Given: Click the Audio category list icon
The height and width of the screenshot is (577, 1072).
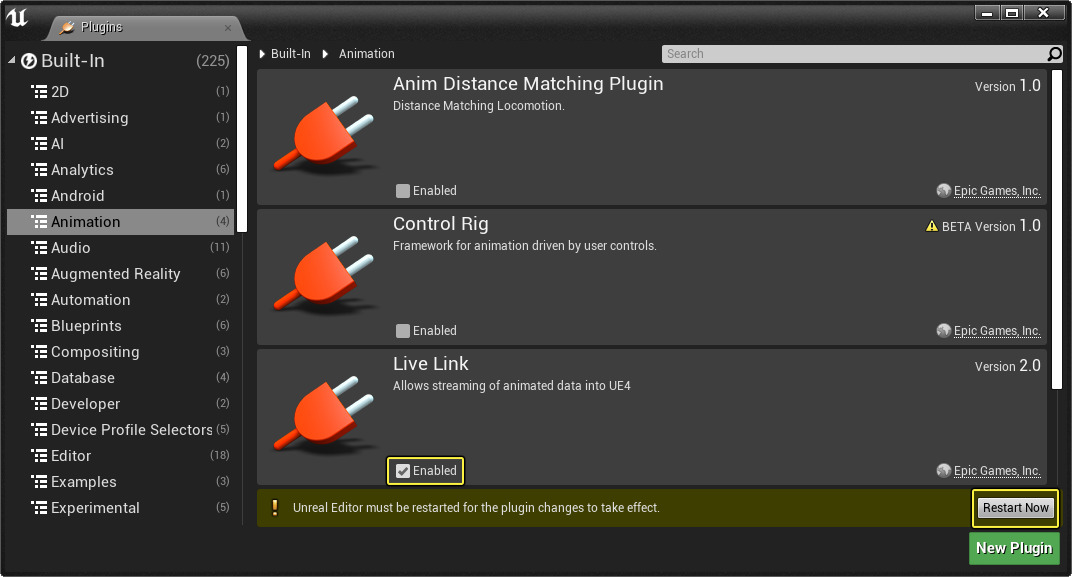Looking at the screenshot, I should [x=40, y=248].
